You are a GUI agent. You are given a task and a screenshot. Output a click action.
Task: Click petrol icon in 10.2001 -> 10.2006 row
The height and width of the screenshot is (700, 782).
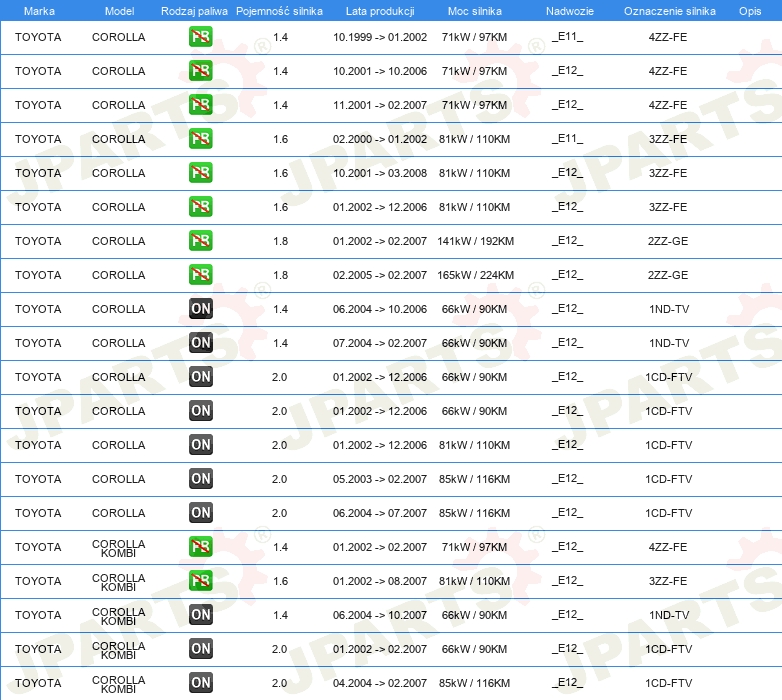(x=200, y=71)
